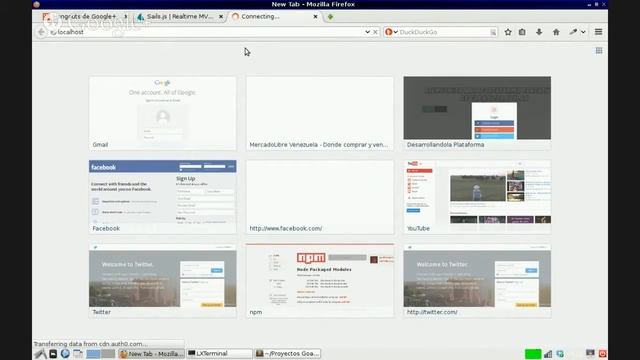
Task: Toggle the new tab page grid icon
Action: 599,51
